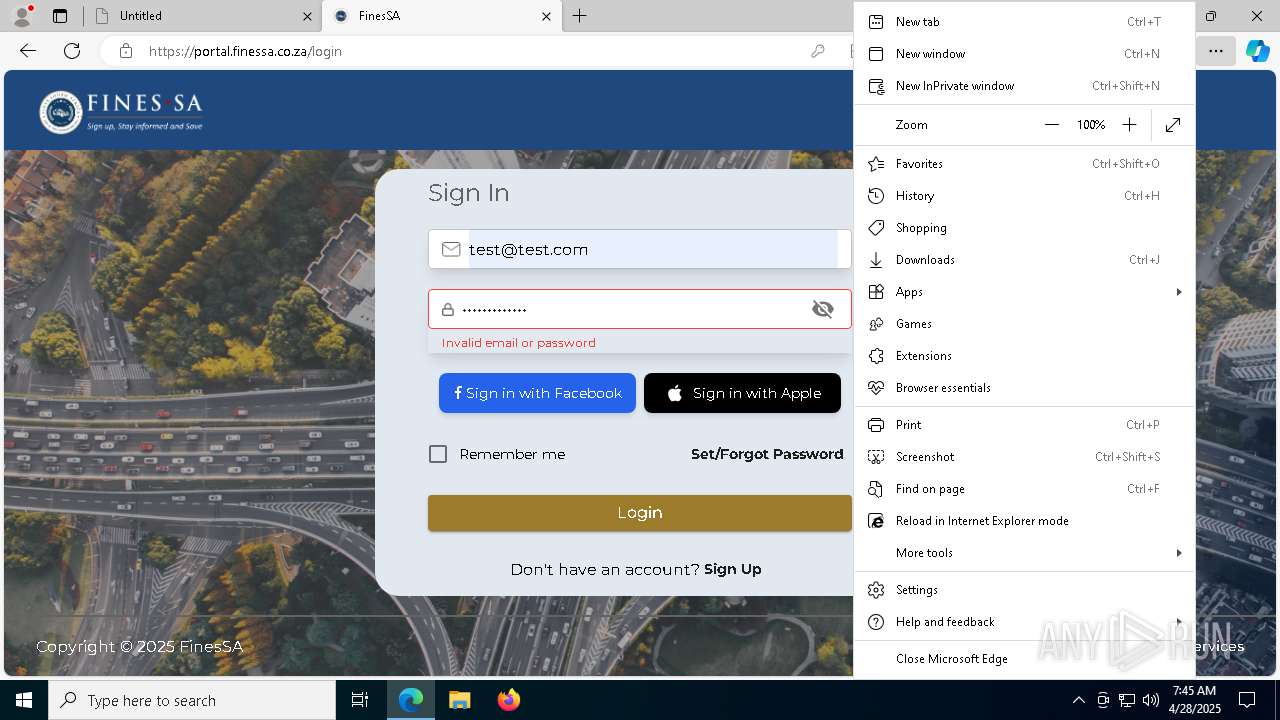The width and height of the screenshot is (1280, 720).
Task: Click Microsoft Edge taskbar icon
Action: click(411, 700)
